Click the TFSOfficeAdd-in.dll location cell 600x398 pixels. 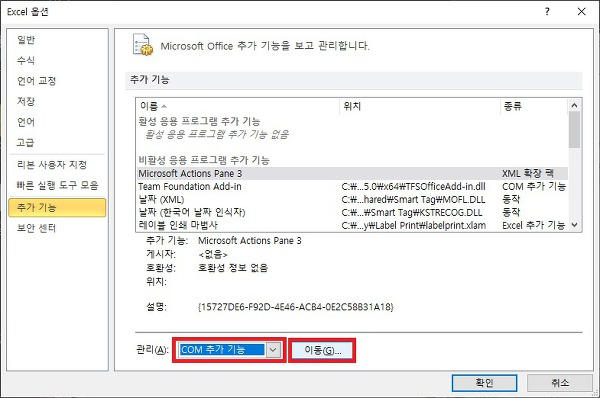(413, 187)
